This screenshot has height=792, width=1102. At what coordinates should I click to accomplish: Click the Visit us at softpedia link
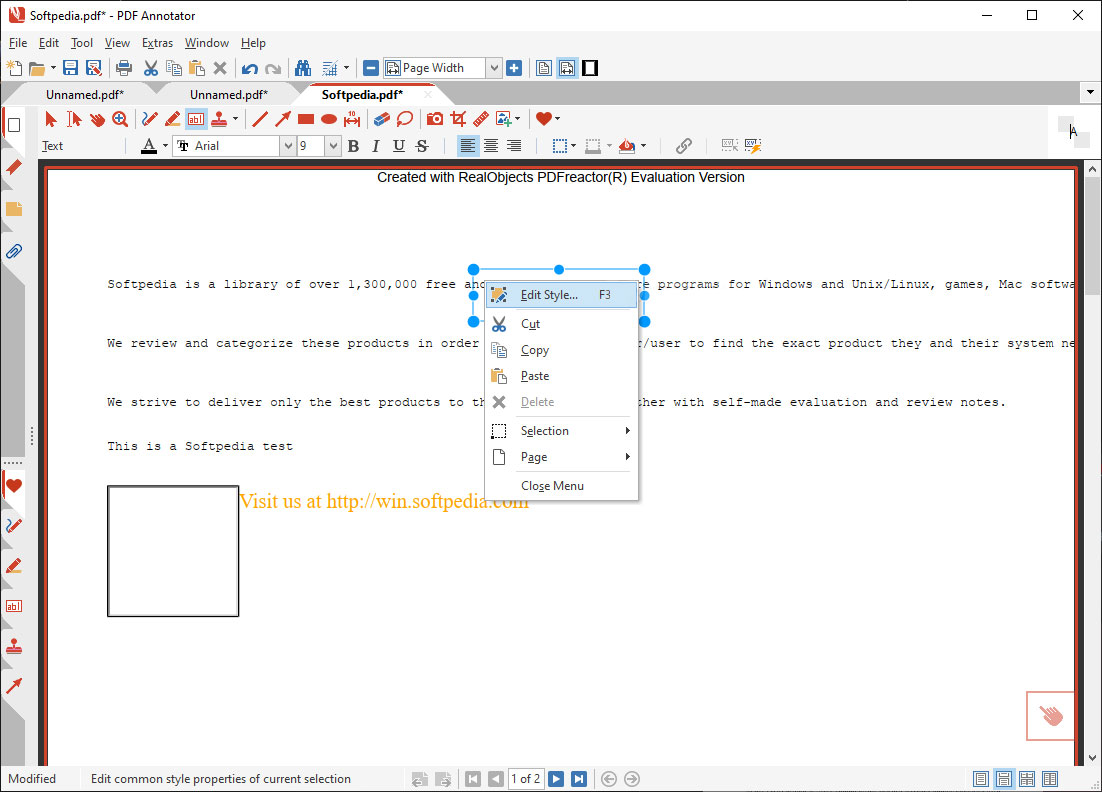pos(383,501)
